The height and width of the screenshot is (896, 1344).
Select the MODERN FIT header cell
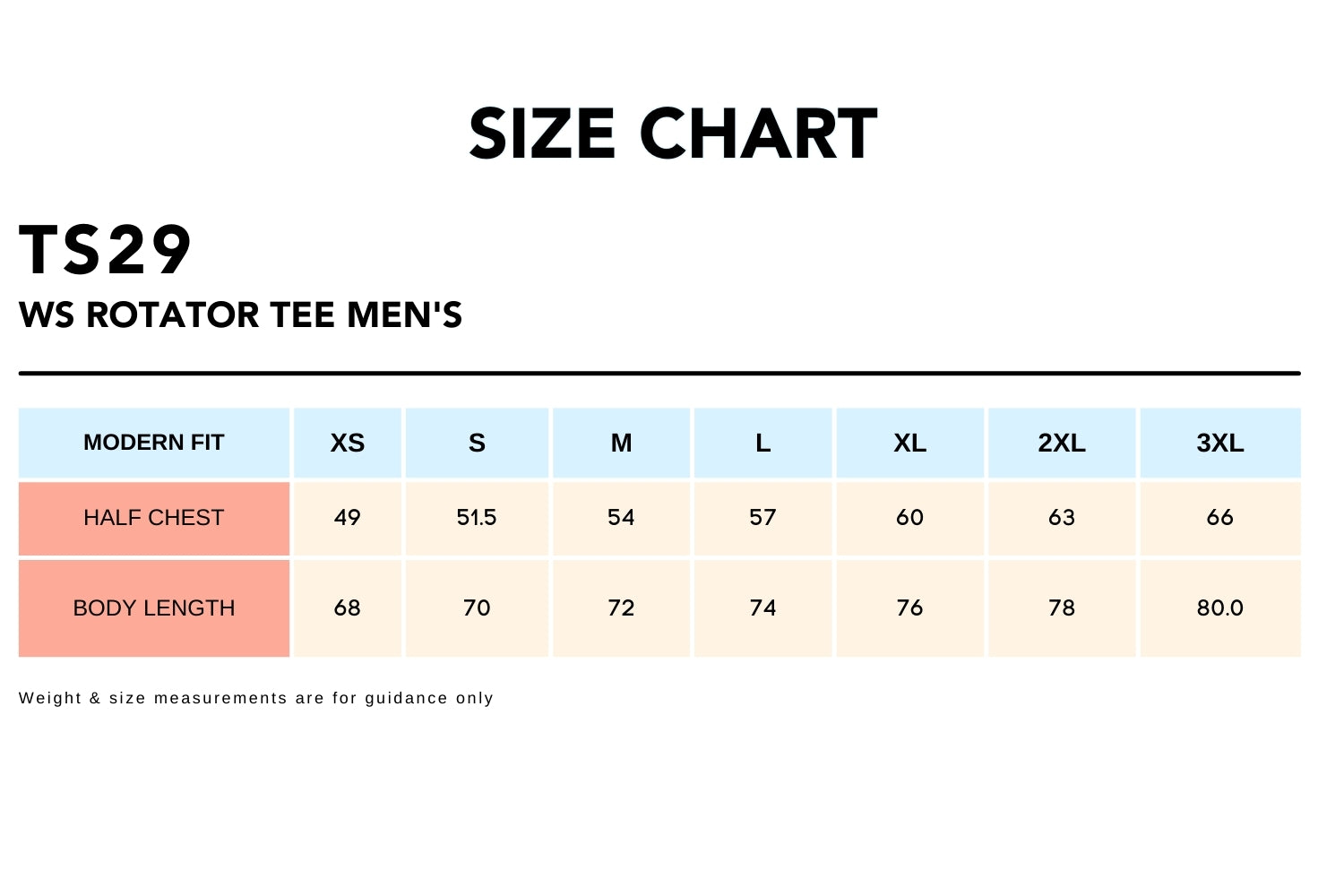(154, 443)
